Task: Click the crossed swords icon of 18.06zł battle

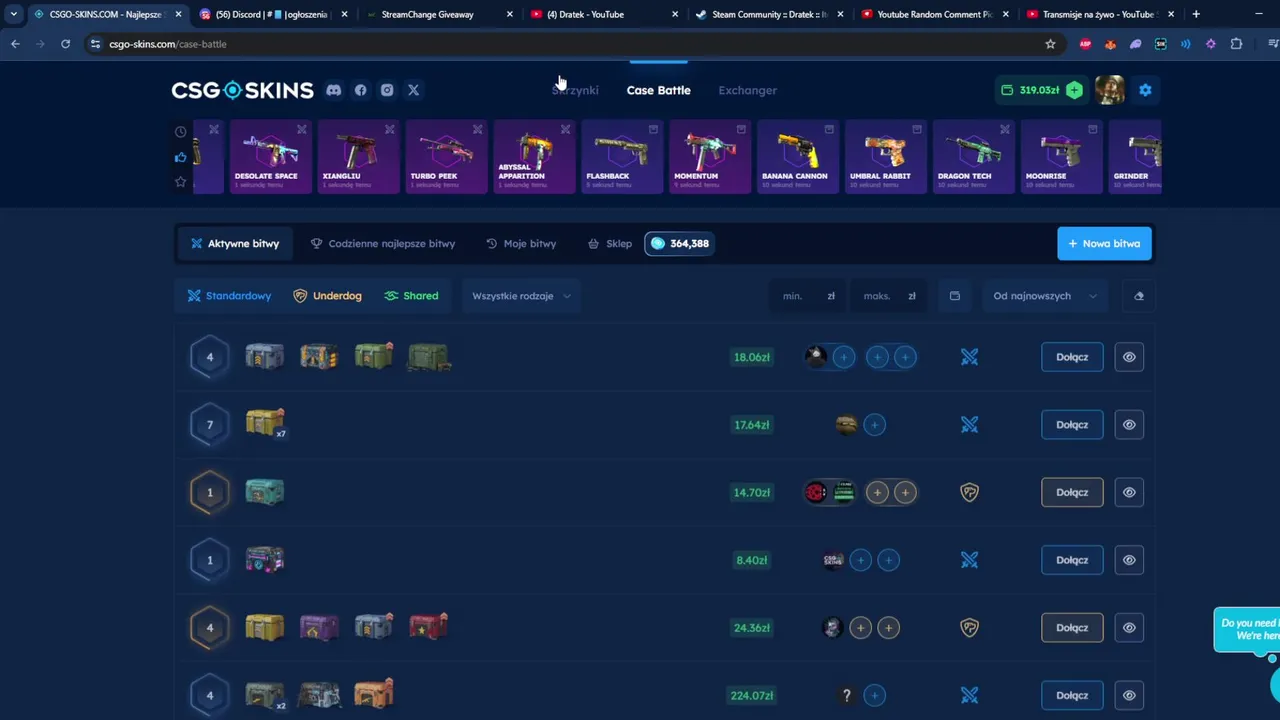Action: (969, 357)
